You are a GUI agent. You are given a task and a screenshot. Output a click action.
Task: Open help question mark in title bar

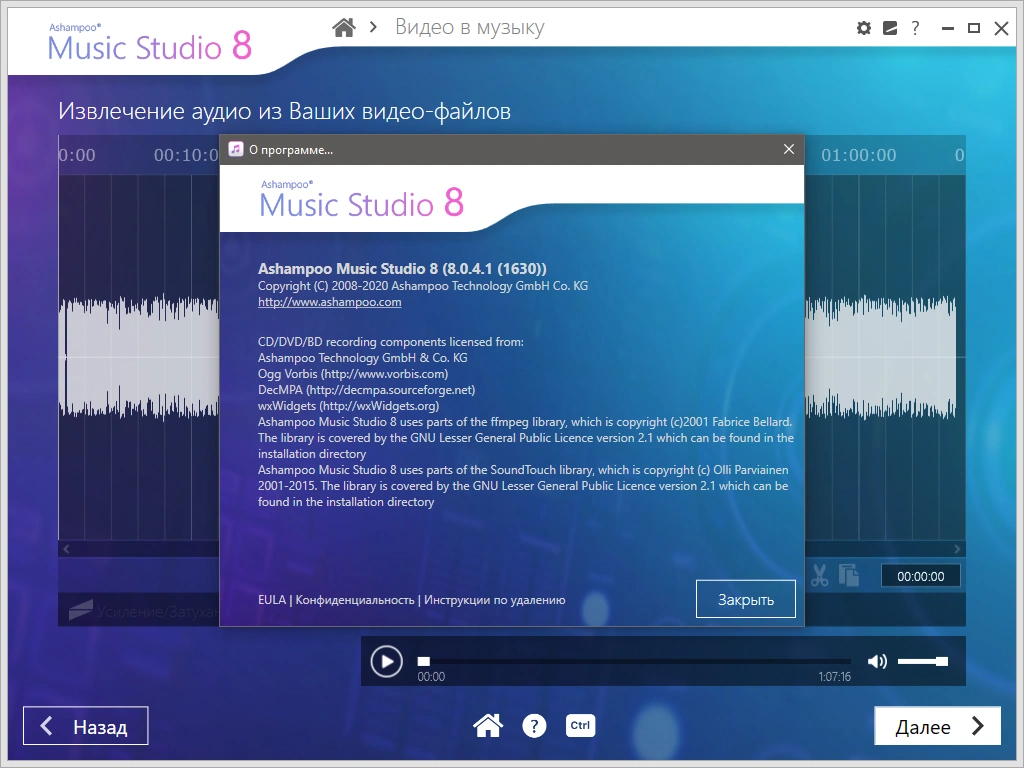[x=915, y=28]
